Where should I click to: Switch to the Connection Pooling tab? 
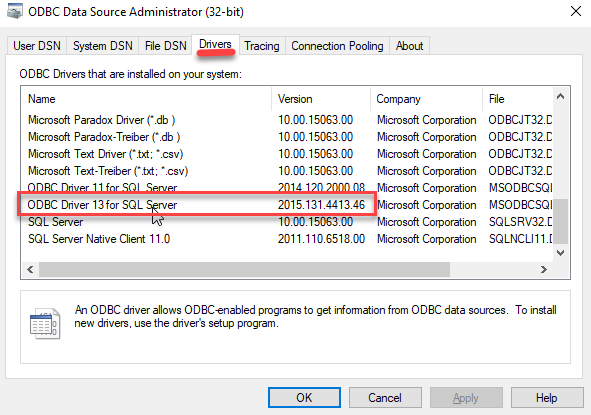coord(337,46)
